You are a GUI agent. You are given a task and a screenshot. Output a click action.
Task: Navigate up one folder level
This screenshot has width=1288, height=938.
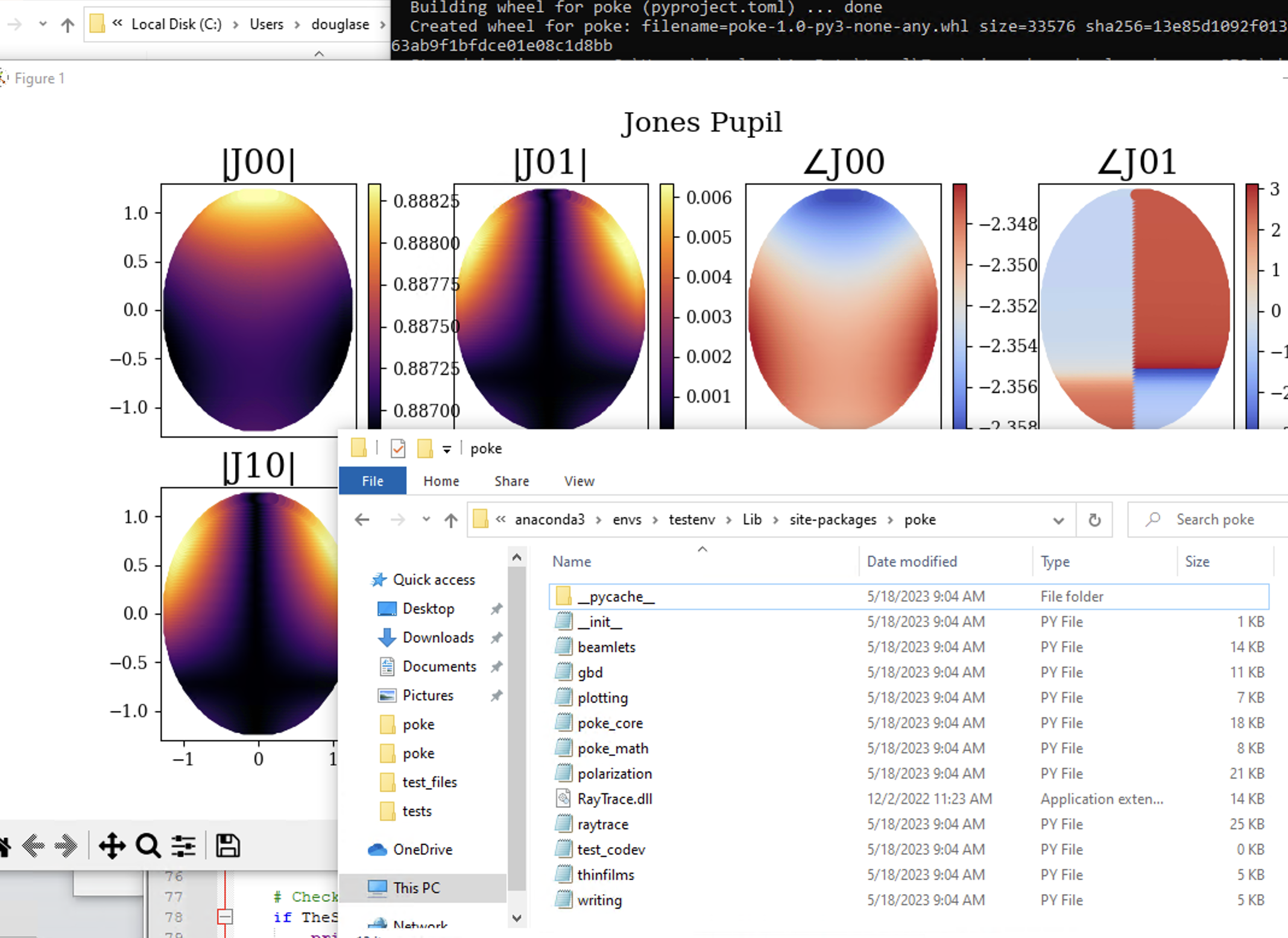(450, 520)
